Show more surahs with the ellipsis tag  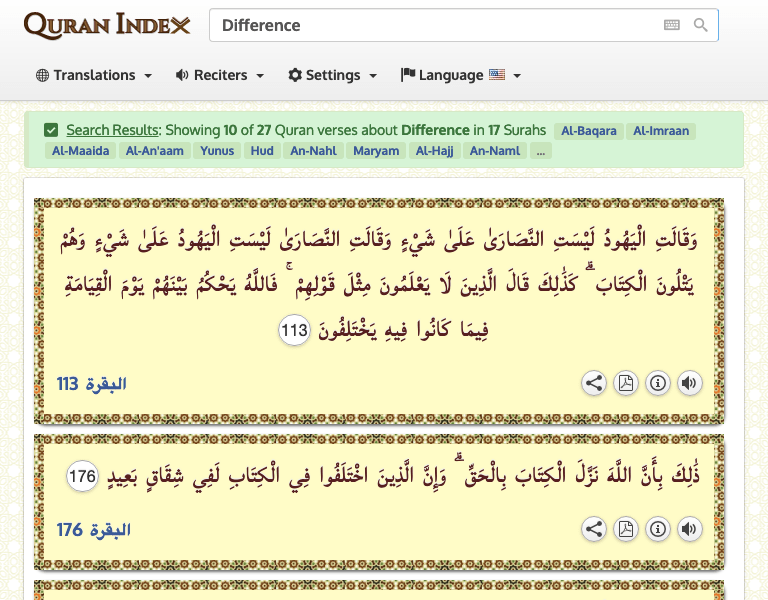[x=540, y=151]
